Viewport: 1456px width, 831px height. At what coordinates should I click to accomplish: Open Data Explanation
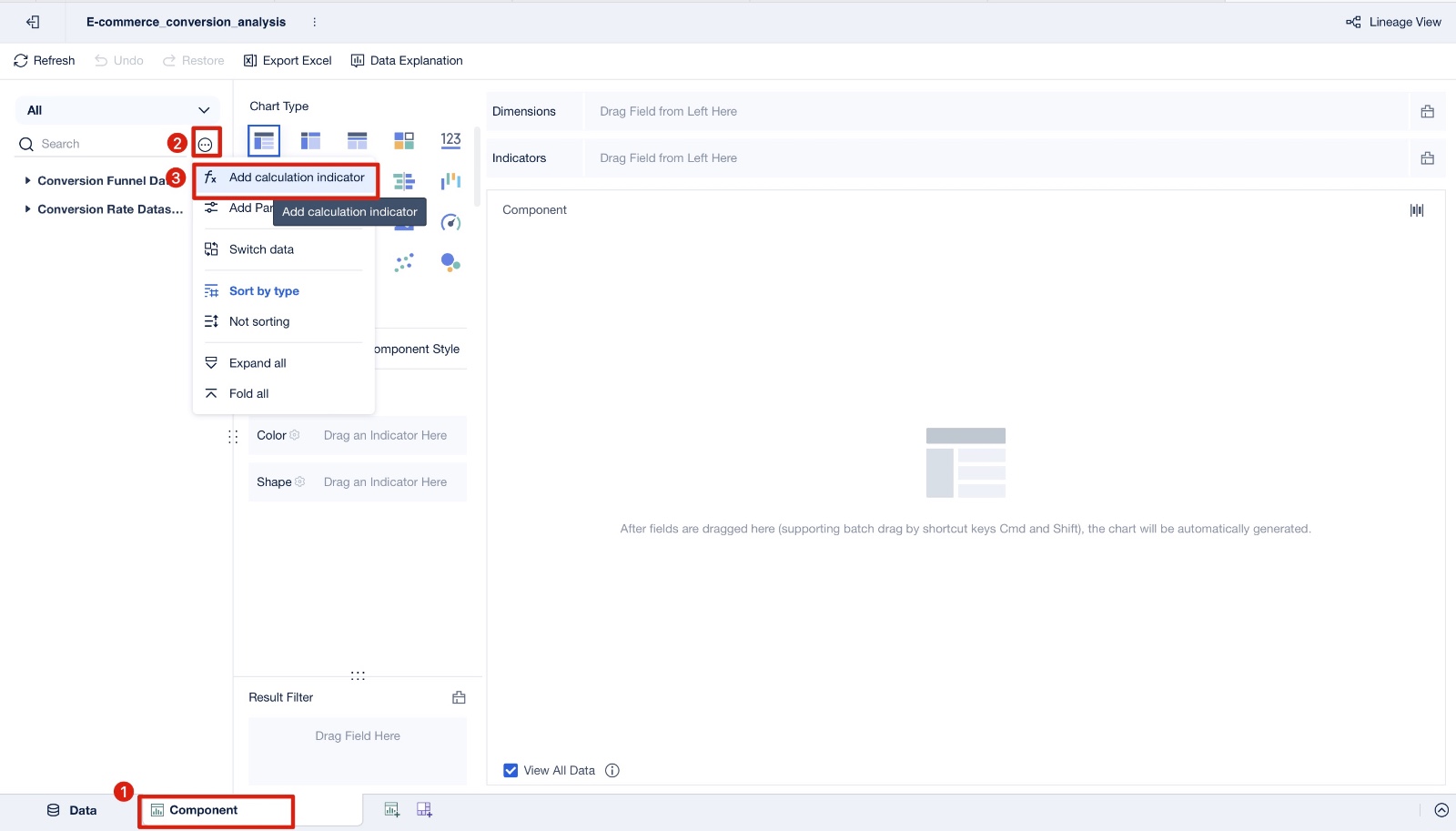click(407, 61)
